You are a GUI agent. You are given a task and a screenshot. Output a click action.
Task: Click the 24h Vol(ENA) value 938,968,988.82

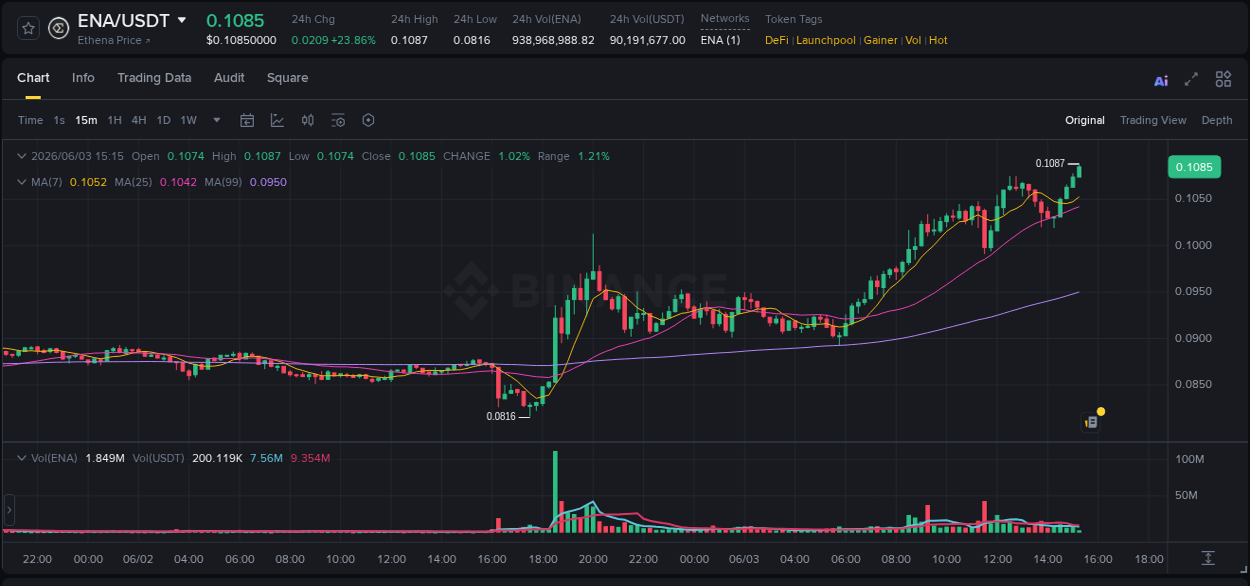tap(553, 40)
